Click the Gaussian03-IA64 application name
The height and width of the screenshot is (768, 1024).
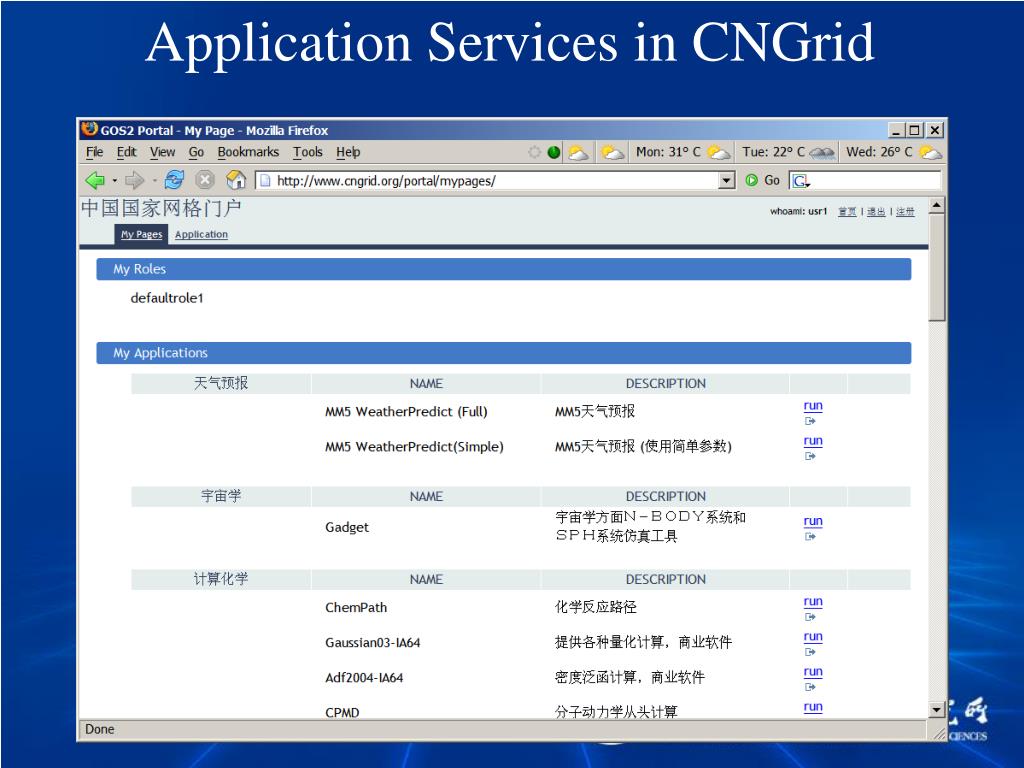tap(373, 643)
